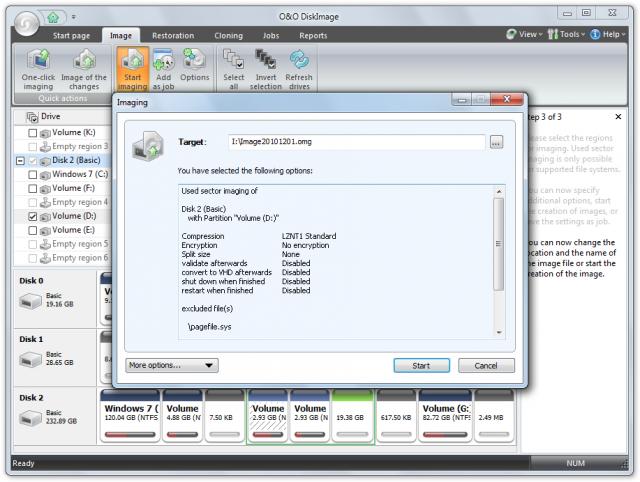
Task: Select the 19.38 GB empty region block
Action: point(353,416)
